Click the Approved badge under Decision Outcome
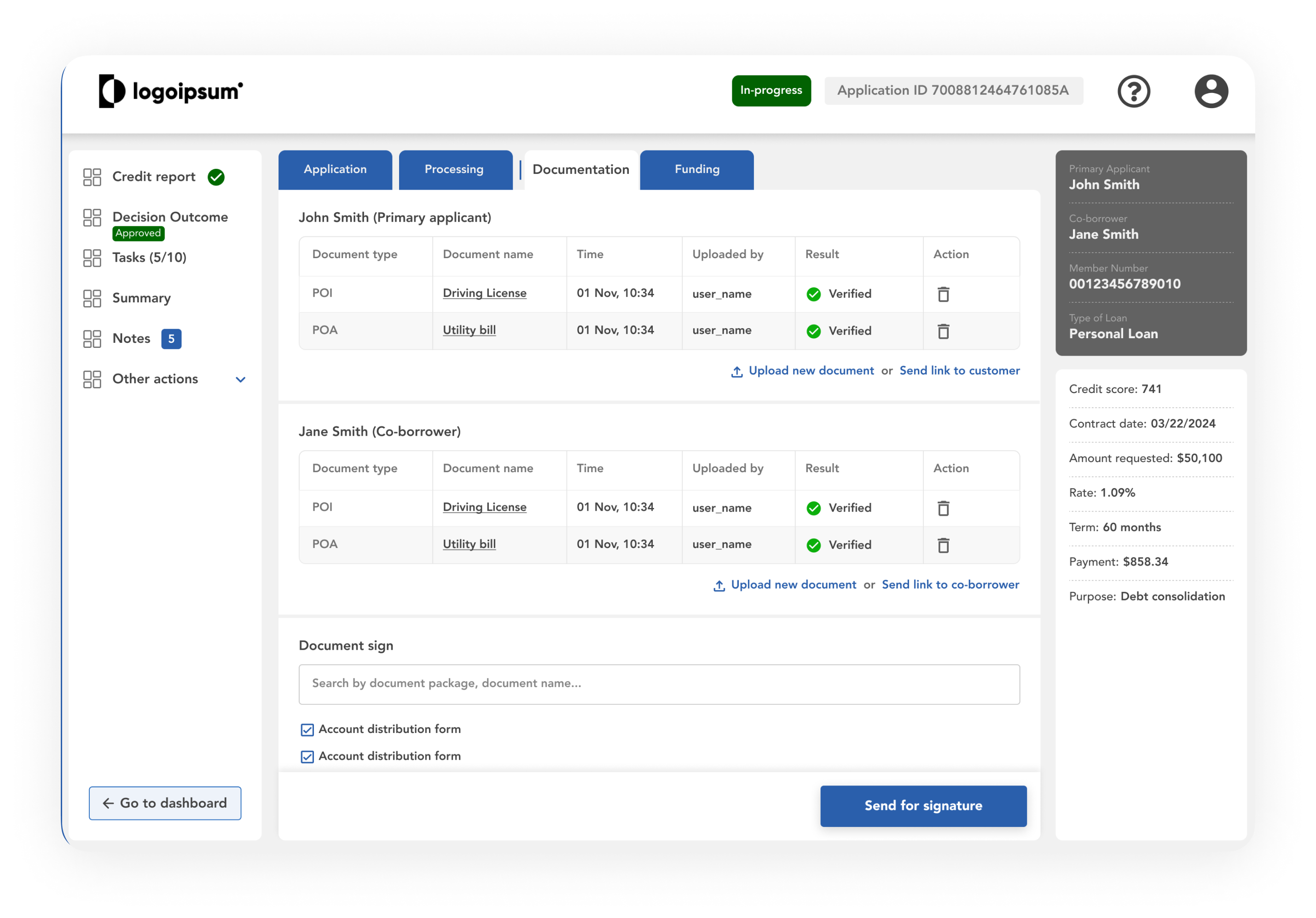Viewport: 1316px width, 918px height. 138,233
